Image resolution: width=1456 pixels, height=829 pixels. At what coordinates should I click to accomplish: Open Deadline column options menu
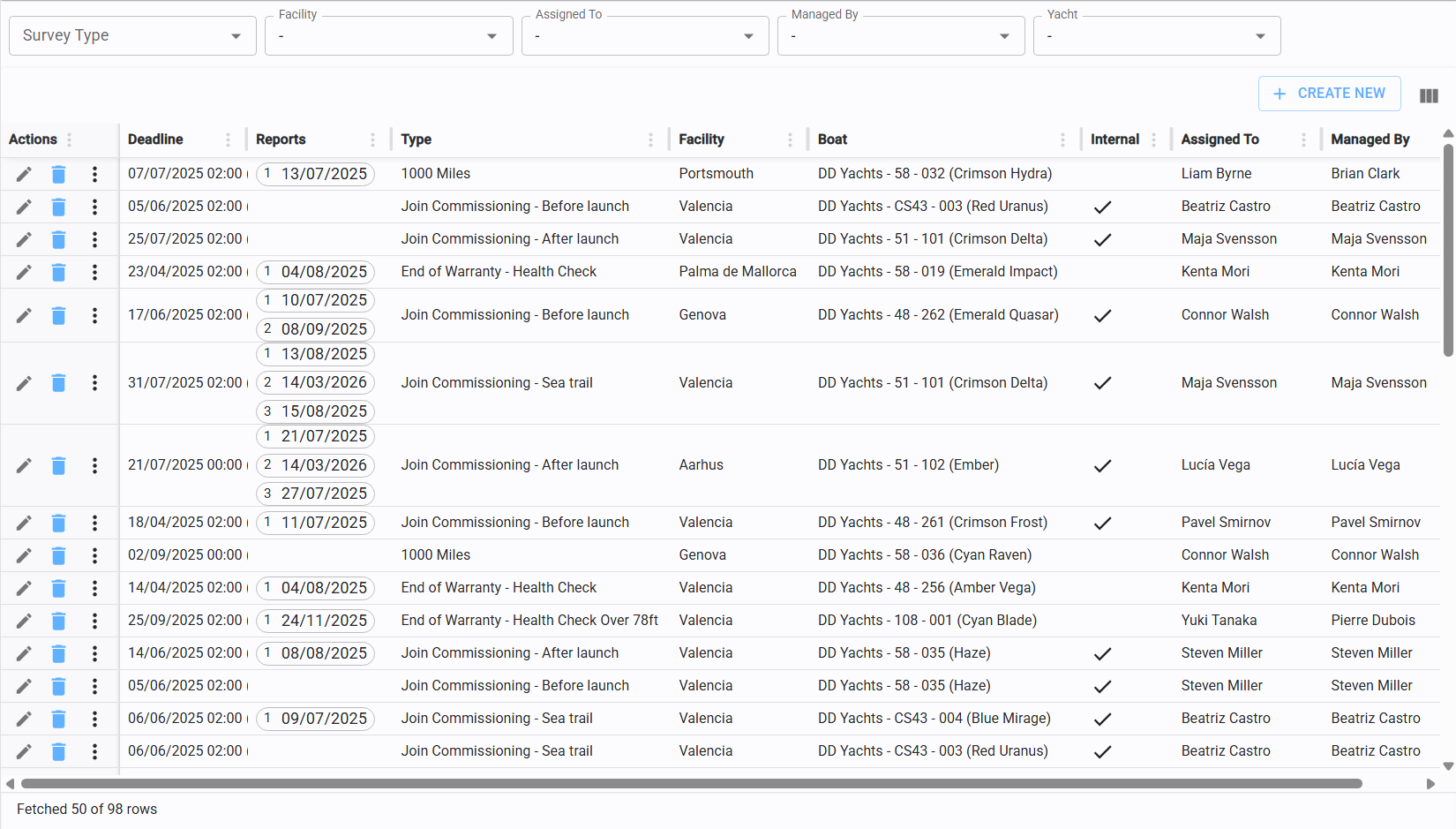click(228, 139)
